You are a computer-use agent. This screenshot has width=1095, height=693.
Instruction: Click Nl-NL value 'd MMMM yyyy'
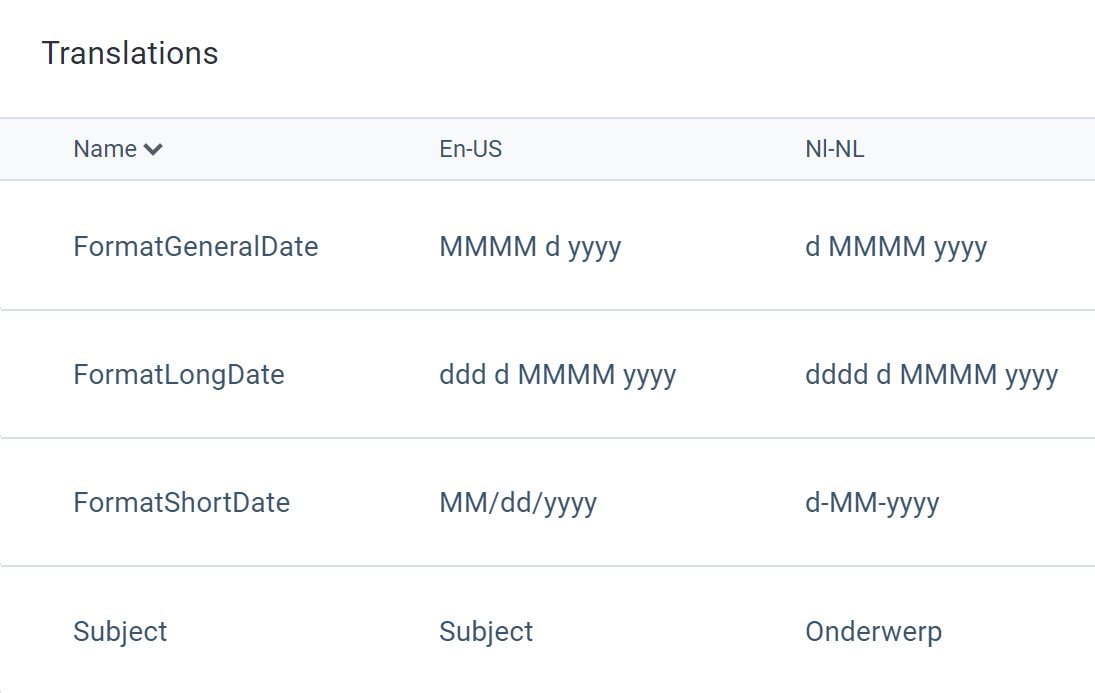click(x=896, y=247)
